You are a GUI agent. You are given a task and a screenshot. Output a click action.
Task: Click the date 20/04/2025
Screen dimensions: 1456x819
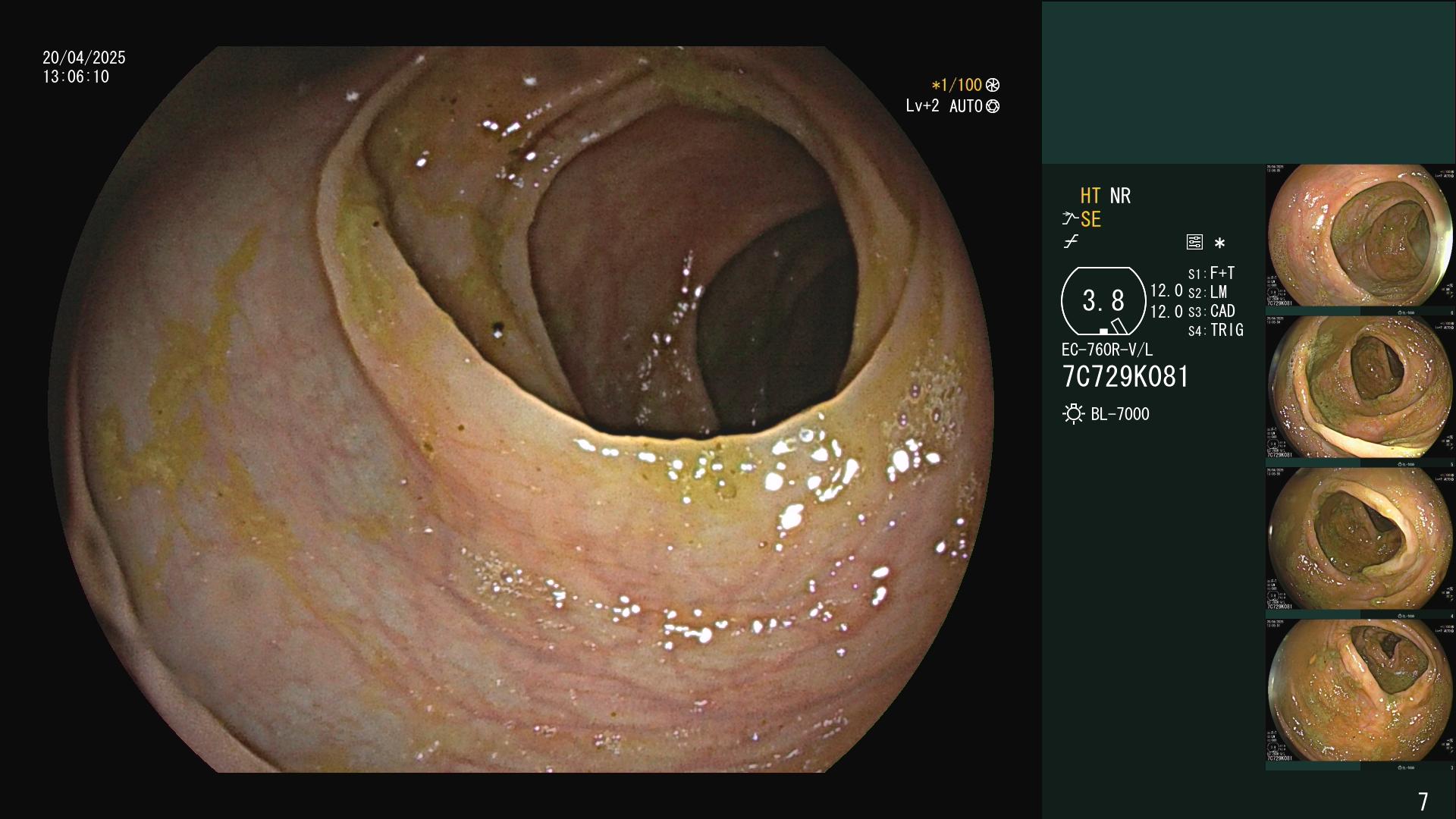click(x=84, y=58)
